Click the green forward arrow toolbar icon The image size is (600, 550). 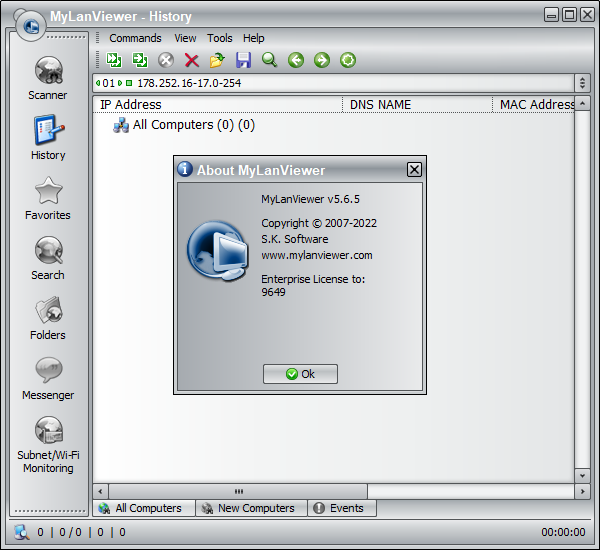click(x=322, y=60)
